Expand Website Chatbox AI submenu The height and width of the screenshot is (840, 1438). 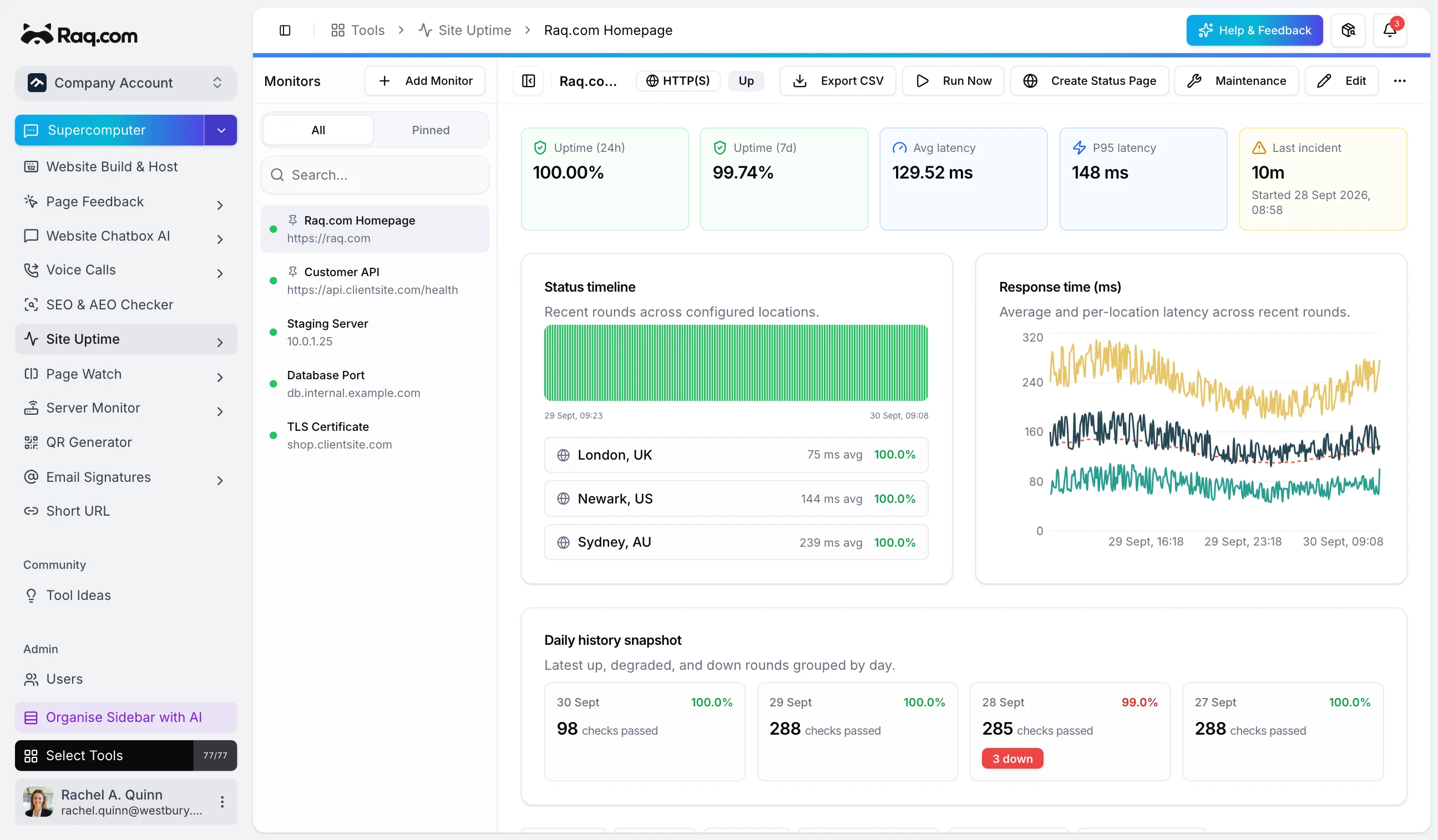220,239
